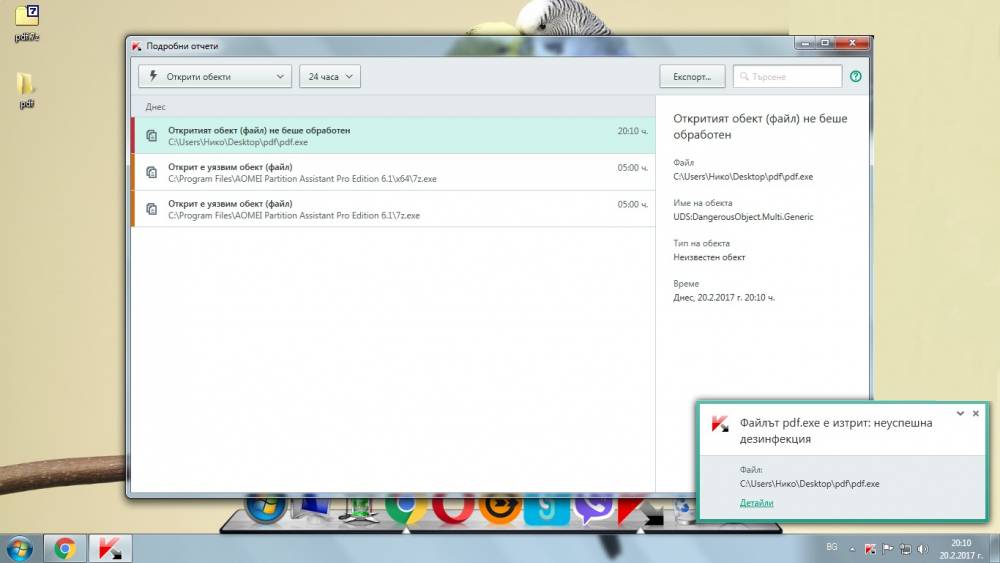Click the Kaspersky icon in the notification popup

[720, 423]
